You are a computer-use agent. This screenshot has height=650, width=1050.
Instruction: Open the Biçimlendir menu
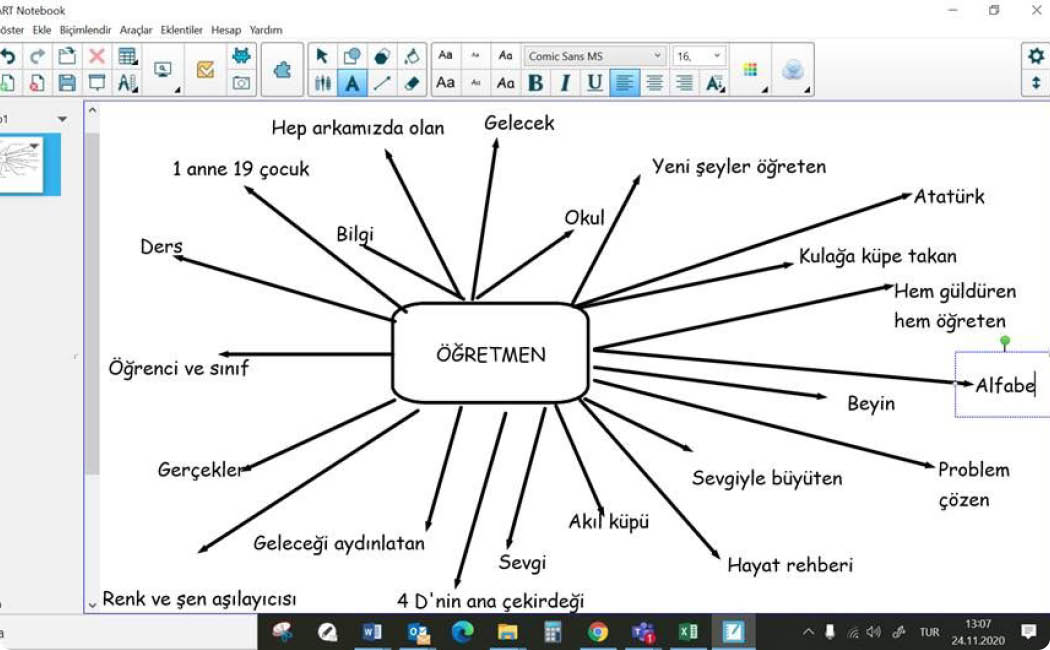86,30
